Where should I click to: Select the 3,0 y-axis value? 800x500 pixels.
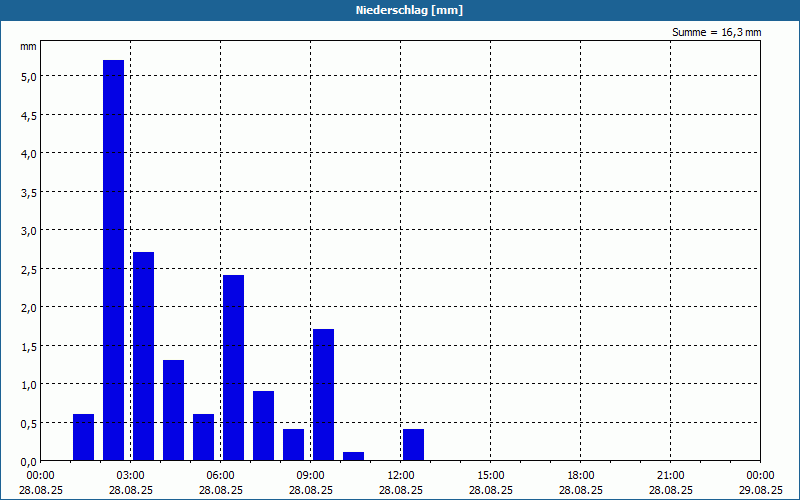[28, 231]
